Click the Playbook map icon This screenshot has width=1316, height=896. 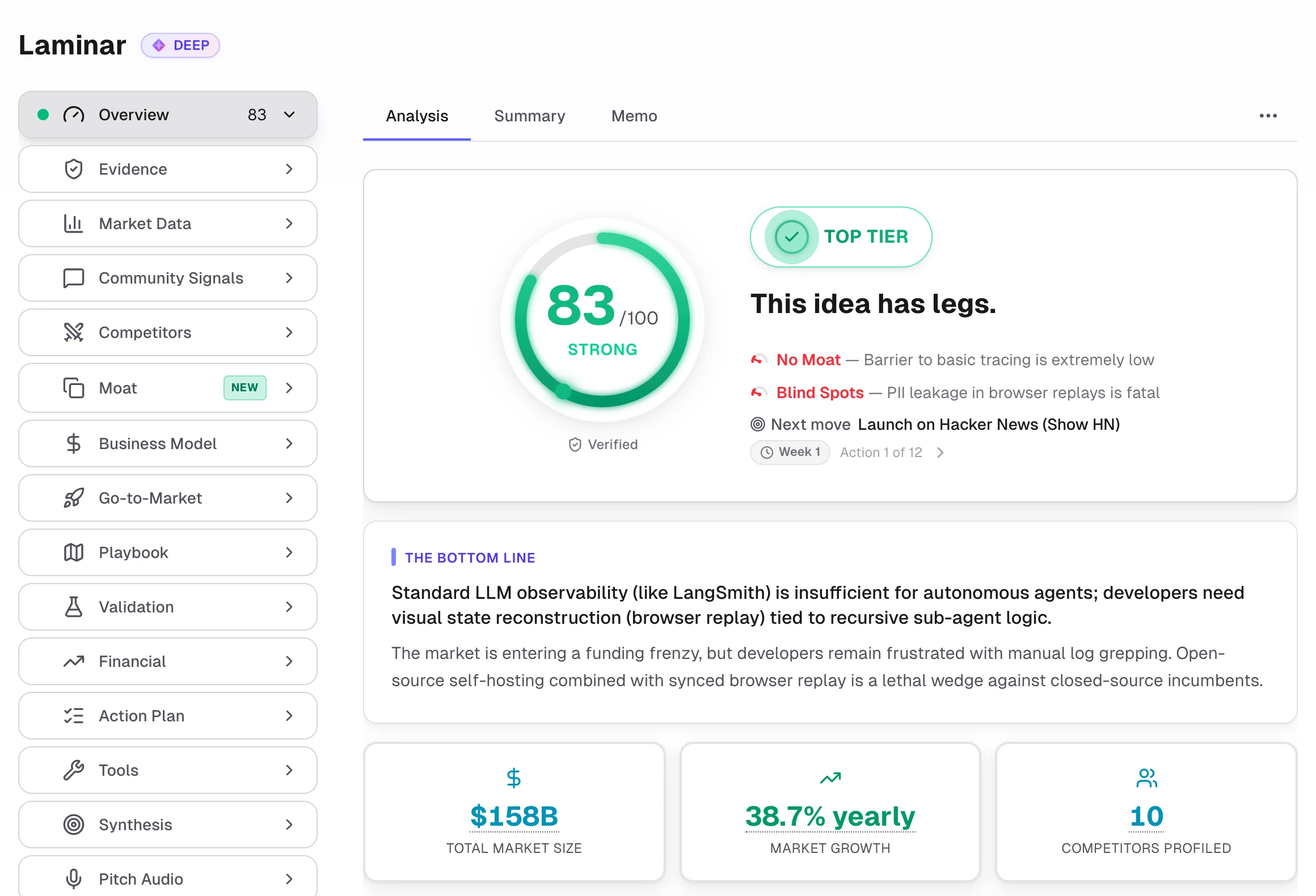(x=74, y=552)
